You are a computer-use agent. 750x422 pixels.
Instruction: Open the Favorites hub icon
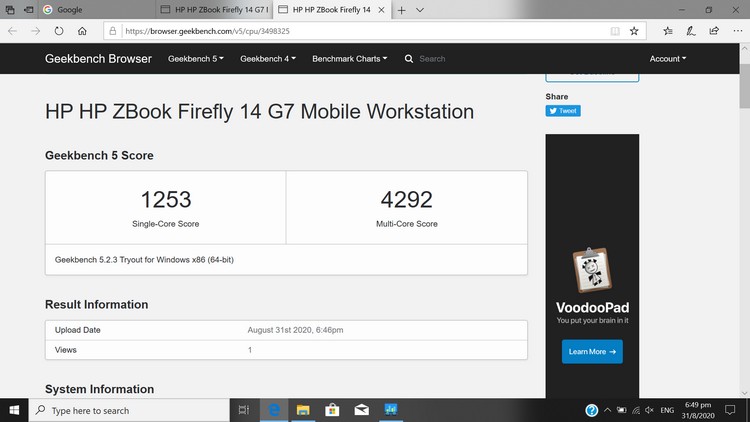point(668,31)
